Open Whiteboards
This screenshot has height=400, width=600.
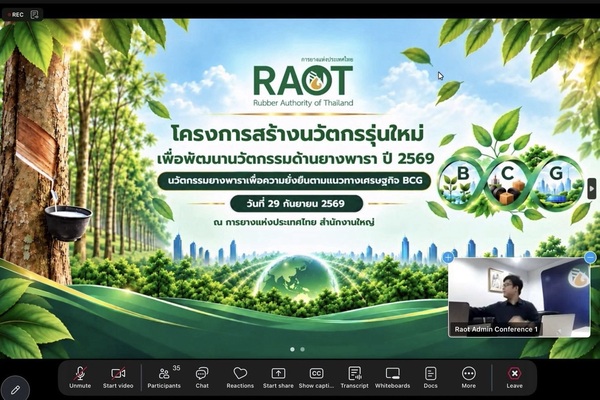(392, 377)
